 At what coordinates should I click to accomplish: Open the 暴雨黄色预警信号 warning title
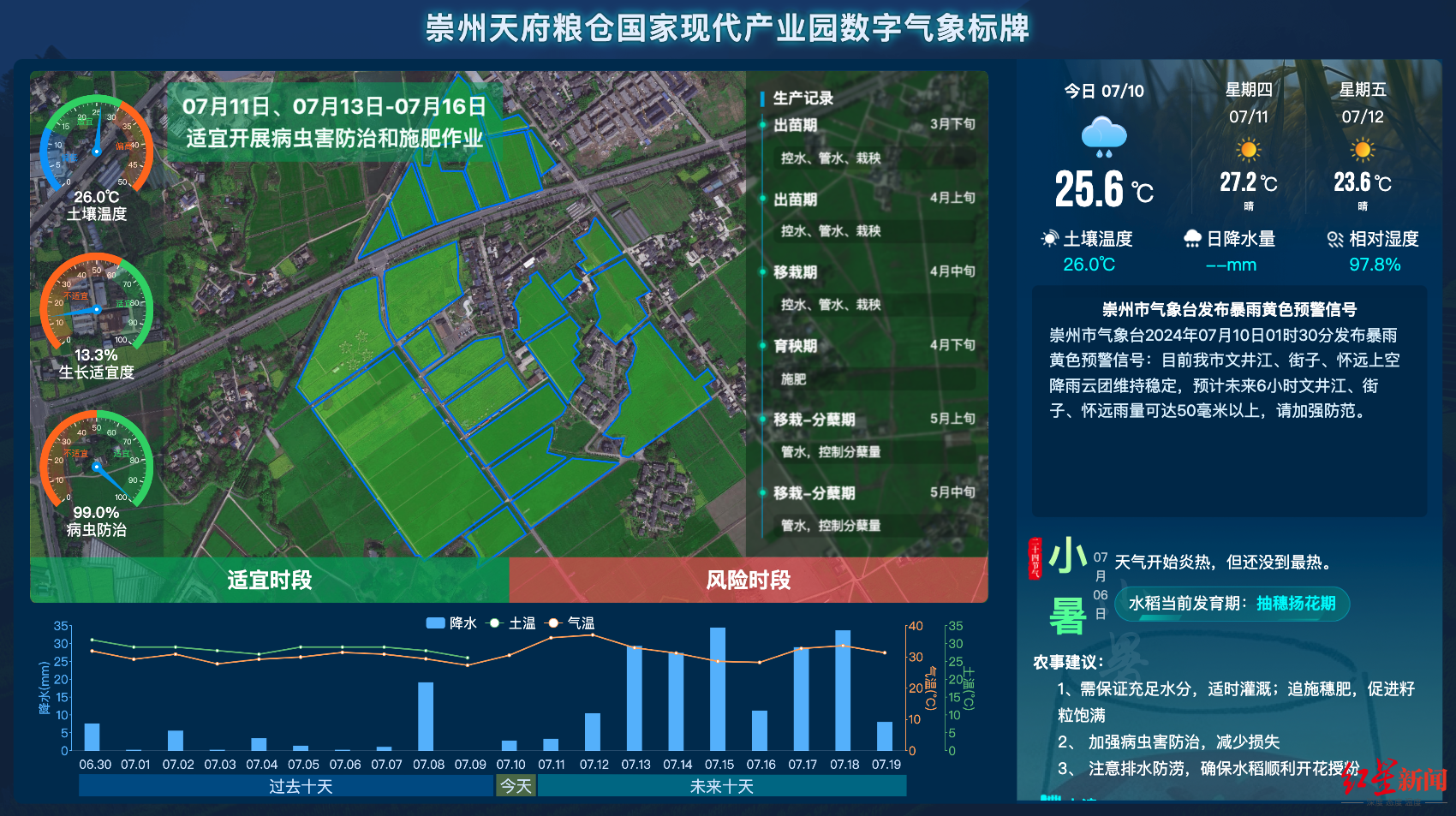[1229, 309]
